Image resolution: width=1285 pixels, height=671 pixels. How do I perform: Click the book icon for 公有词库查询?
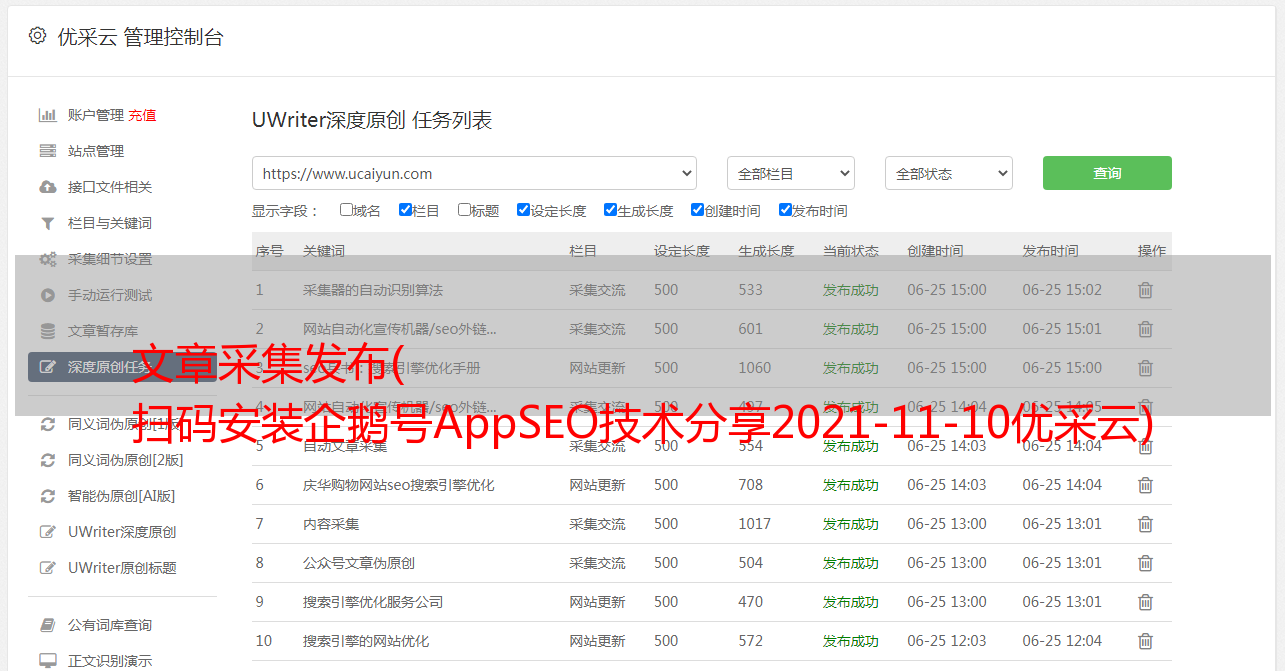[x=47, y=625]
